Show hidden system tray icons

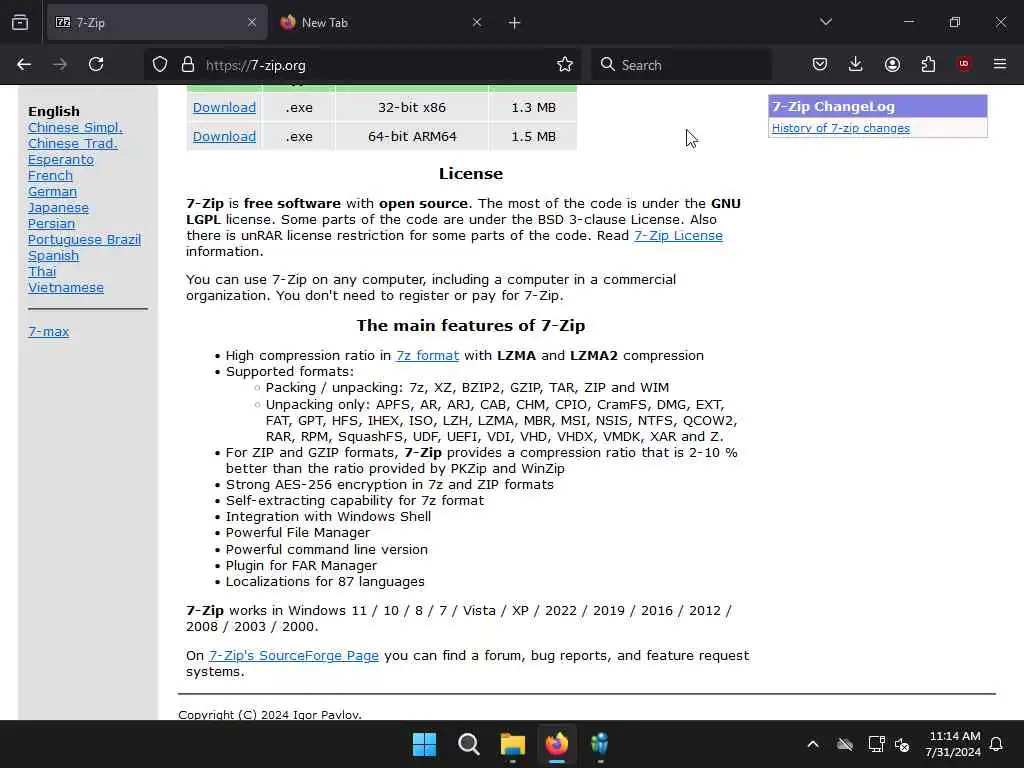(813, 744)
